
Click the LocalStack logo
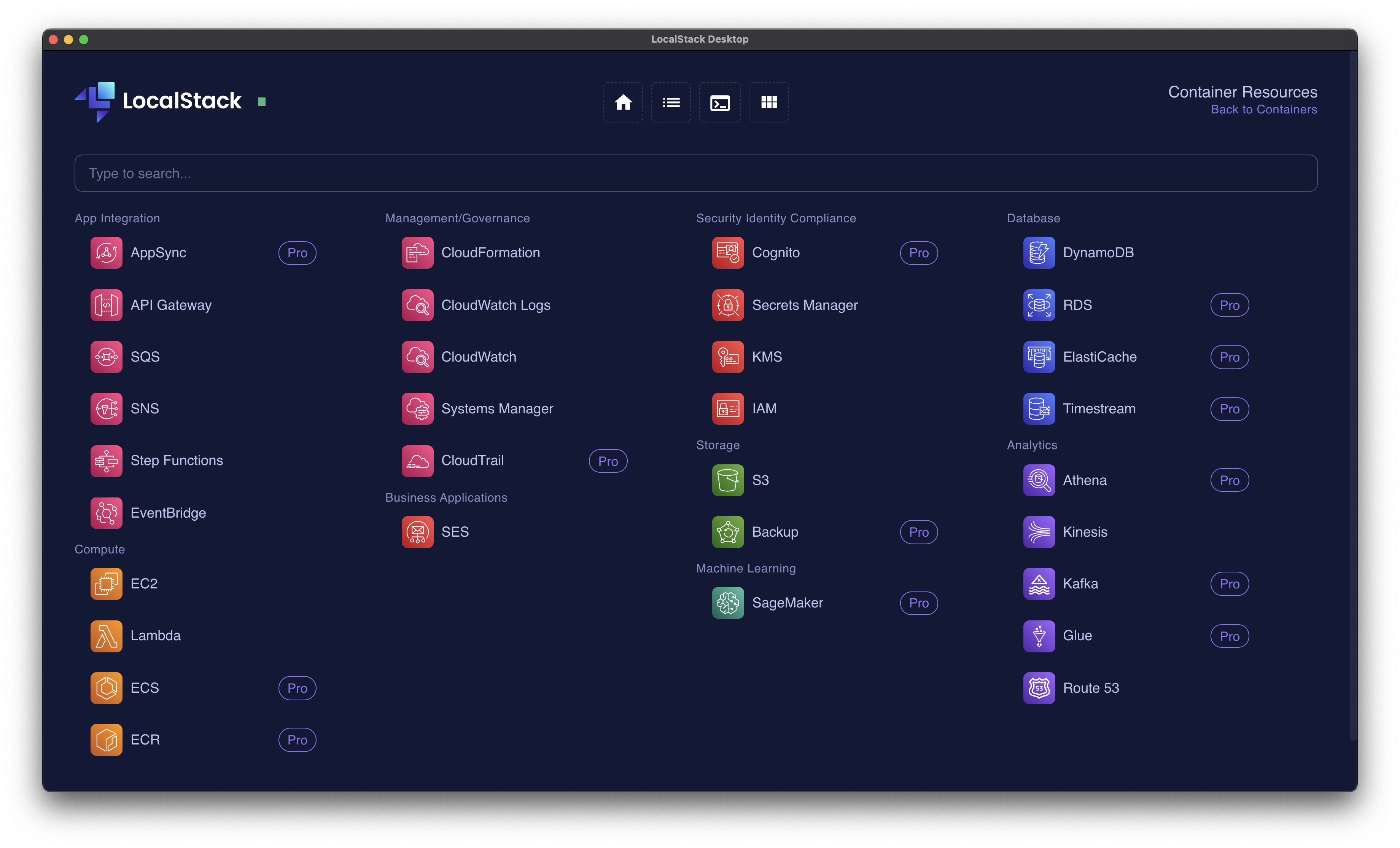coord(158,102)
